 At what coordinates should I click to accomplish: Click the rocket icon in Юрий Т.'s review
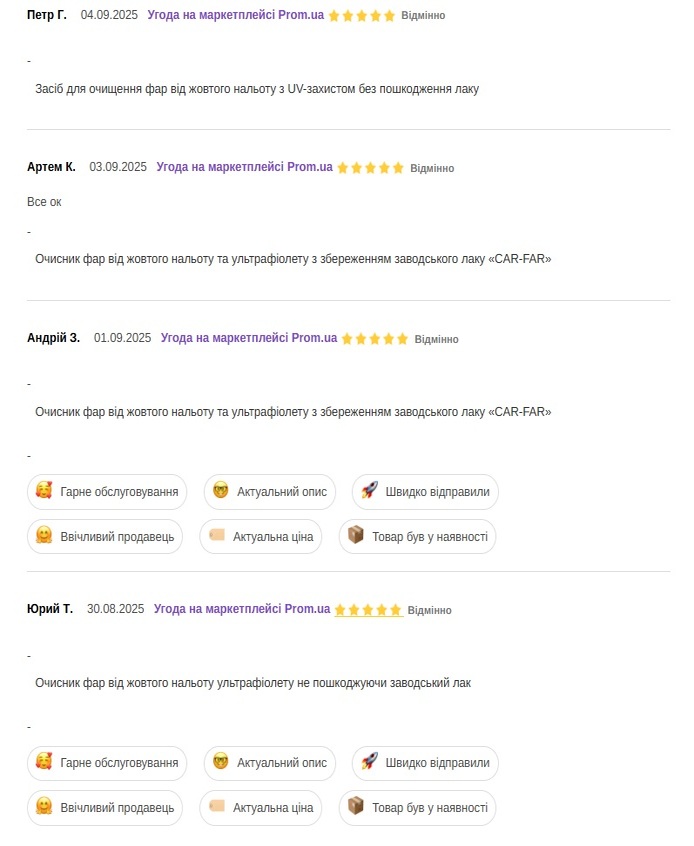(369, 762)
